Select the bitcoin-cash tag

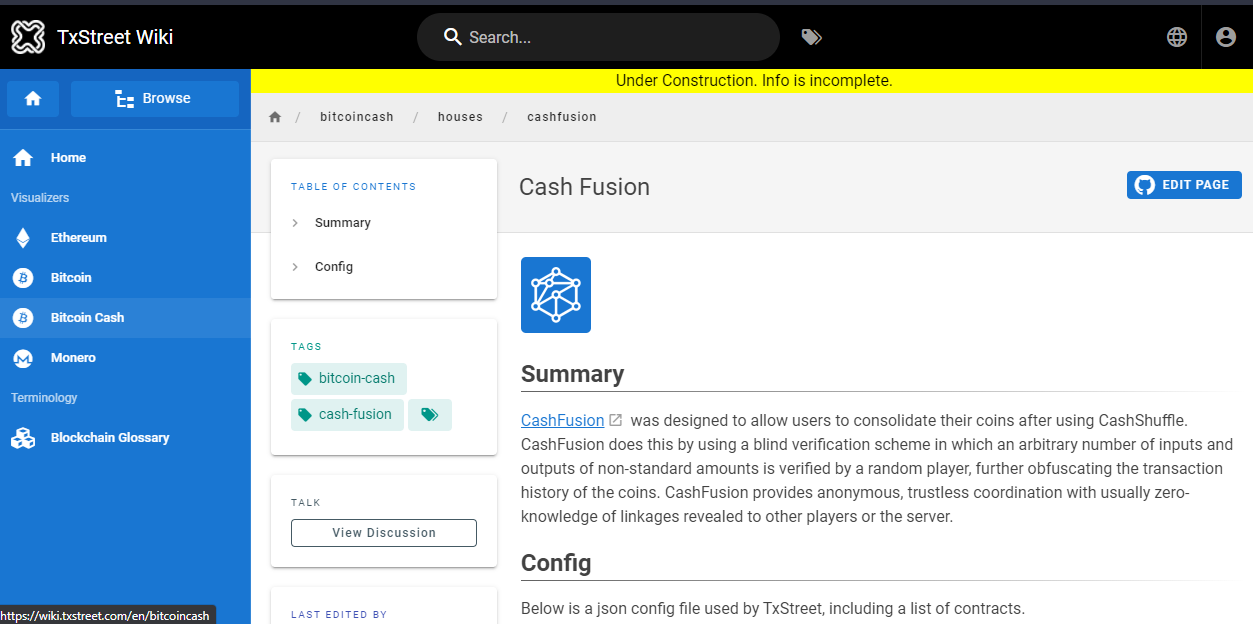pyautogui.click(x=349, y=379)
